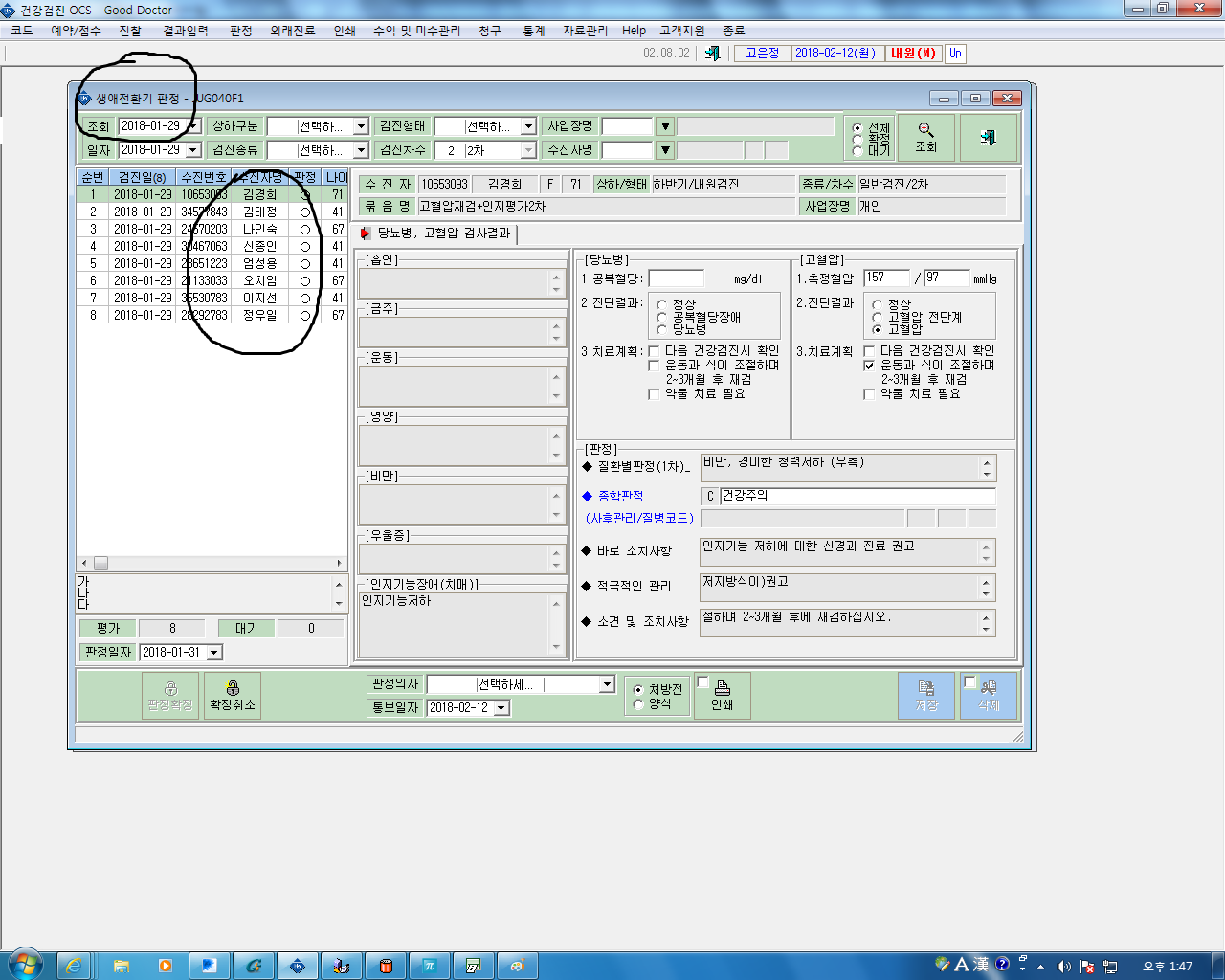Viewport: 1225px width, 980px height.
Task: Select the 양식 radio option
Action: tap(638, 704)
